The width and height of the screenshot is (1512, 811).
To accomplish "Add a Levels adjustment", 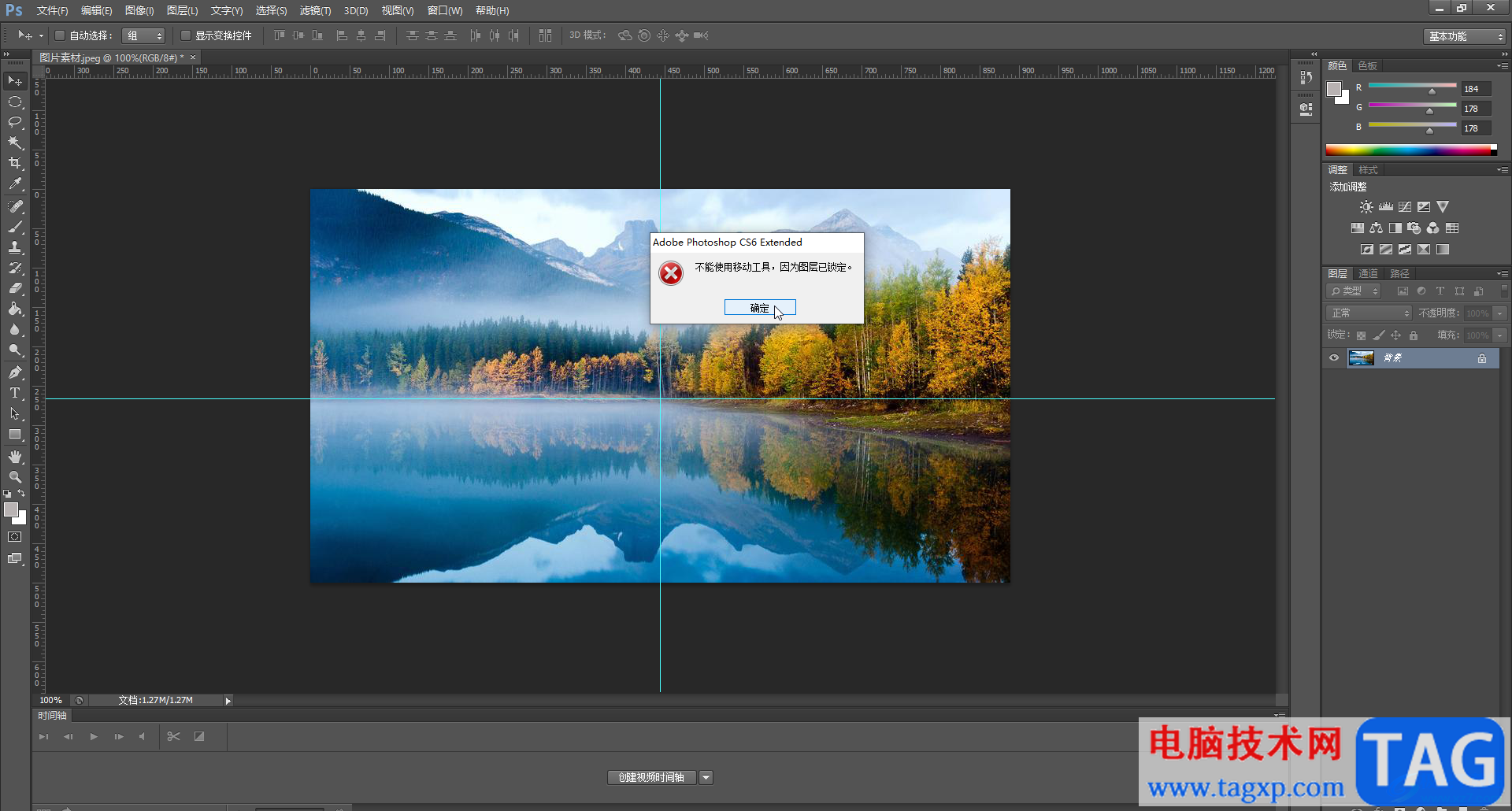I will (1386, 207).
